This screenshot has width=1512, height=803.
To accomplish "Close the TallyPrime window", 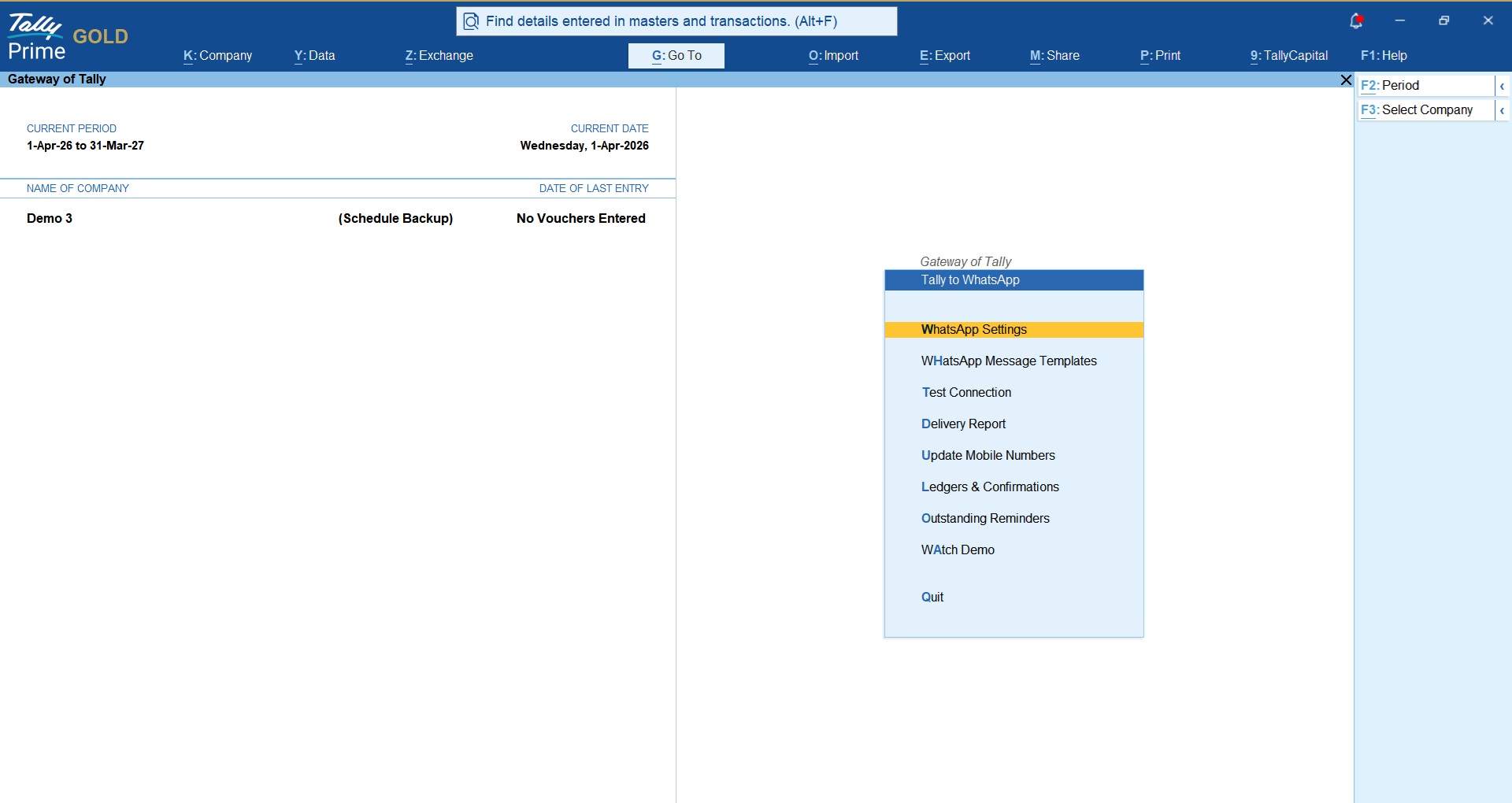I will point(1488,20).
